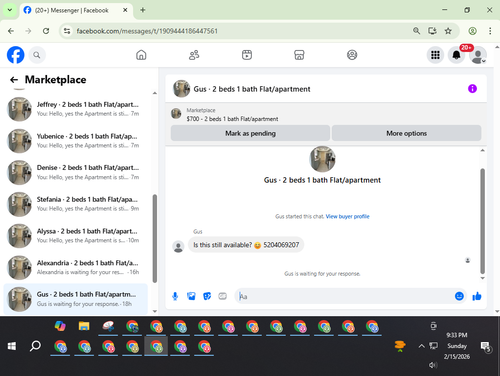
Task: Click the address bar URL
Action: 147,31
